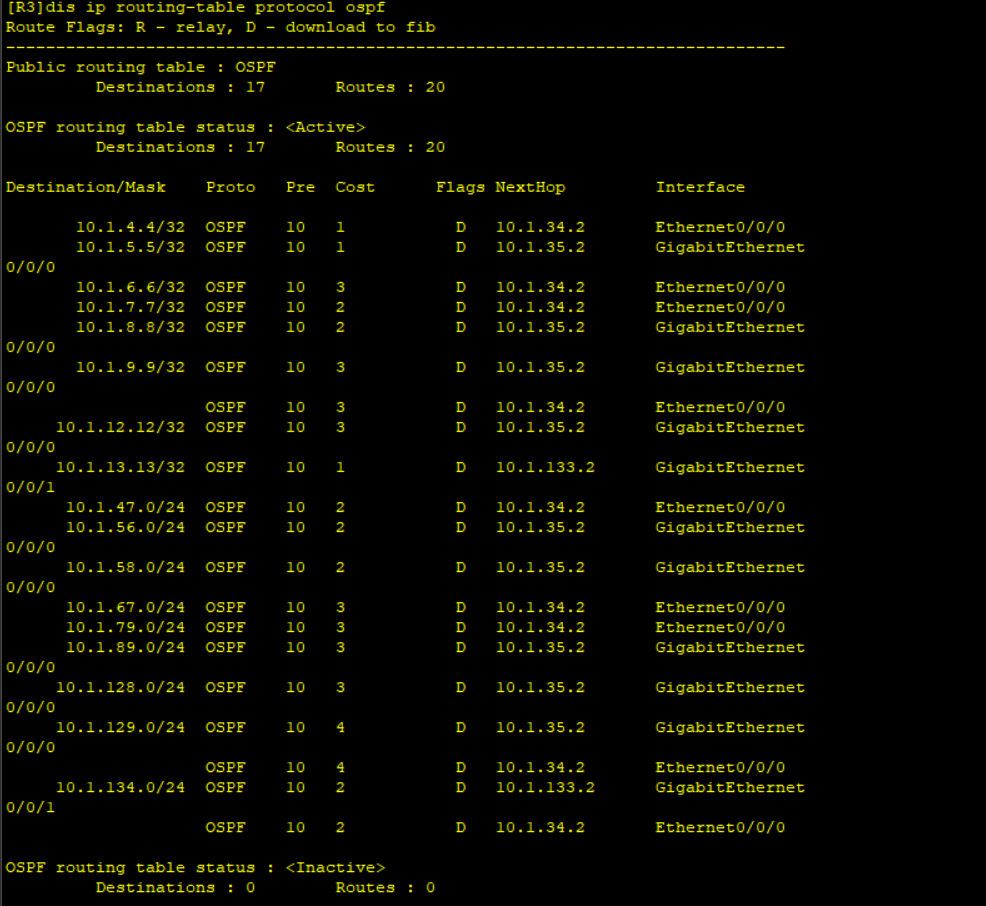
Task: Click OSPF protocol in 10.1.79.0/24 row
Action: (x=226, y=627)
